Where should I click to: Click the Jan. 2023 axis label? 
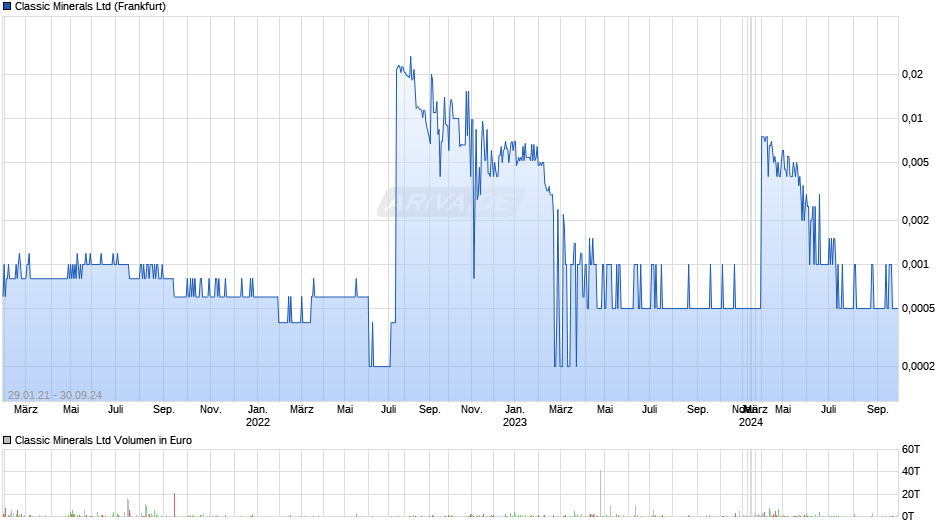click(x=514, y=416)
